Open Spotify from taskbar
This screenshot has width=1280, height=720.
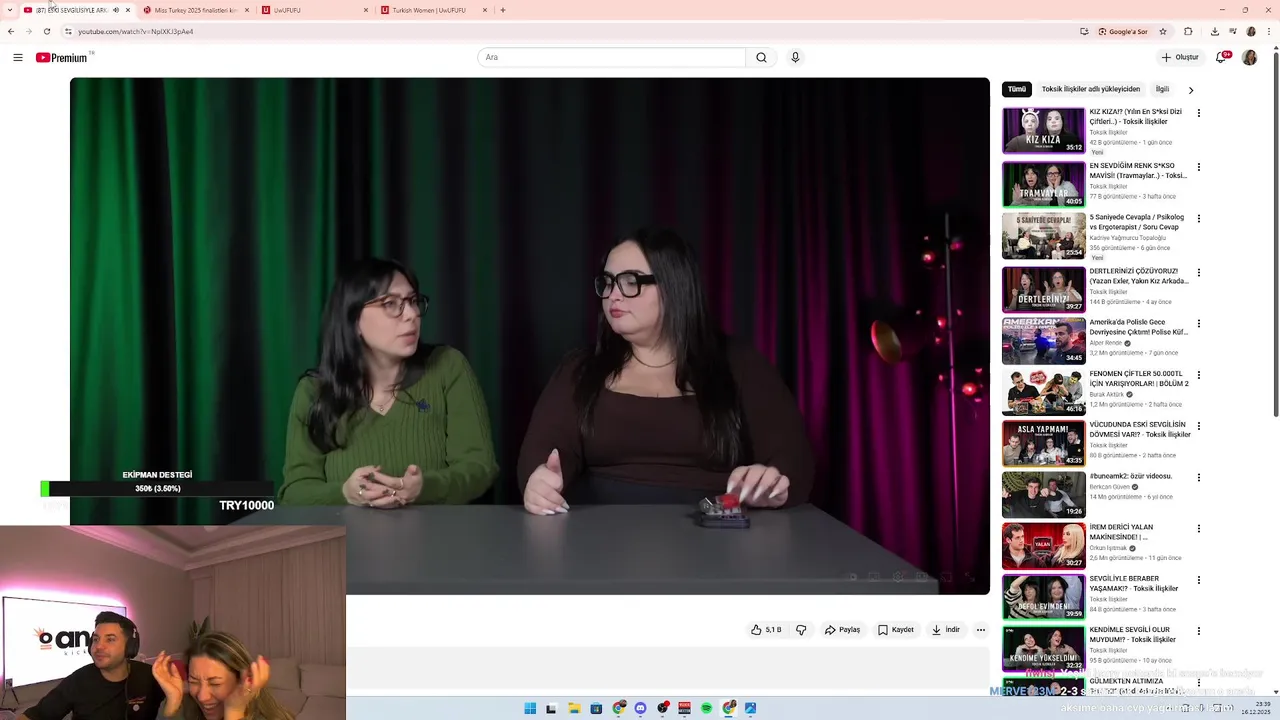click(x=706, y=708)
